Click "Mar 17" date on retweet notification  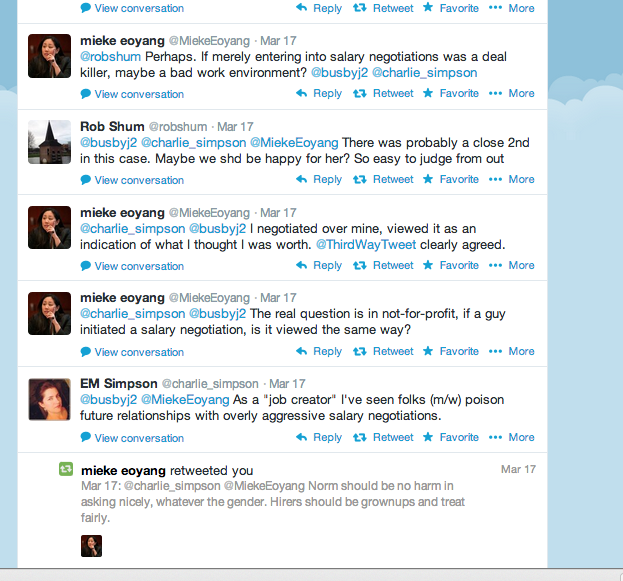tap(518, 469)
